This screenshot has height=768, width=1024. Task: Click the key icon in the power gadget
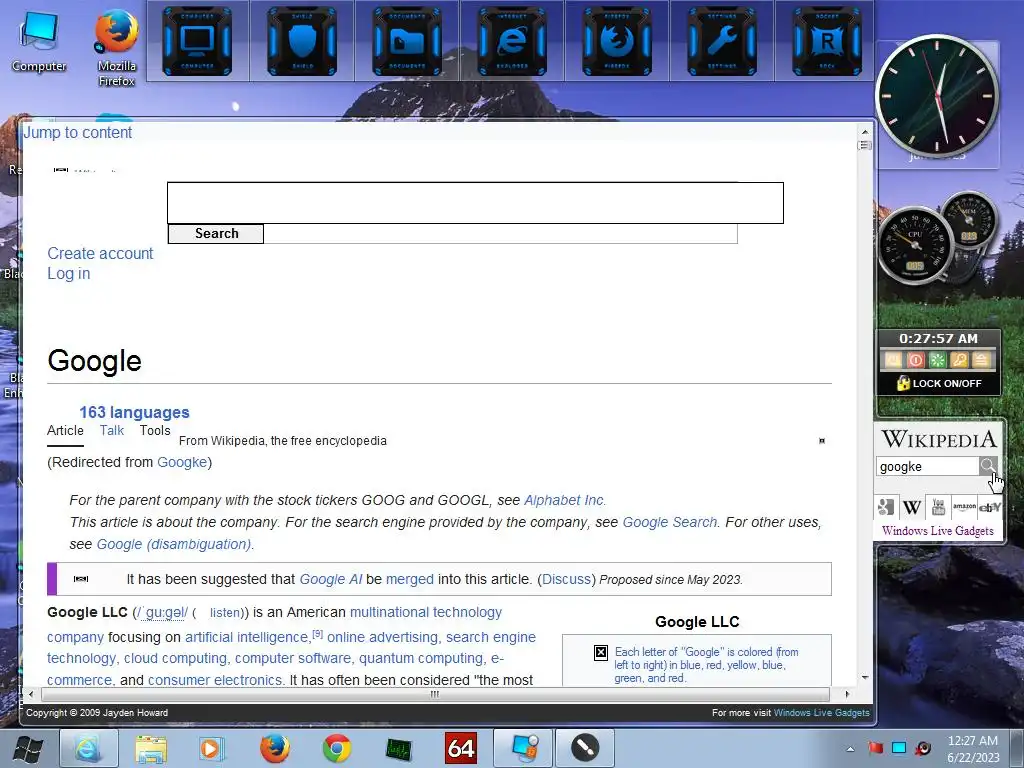[x=959, y=360]
